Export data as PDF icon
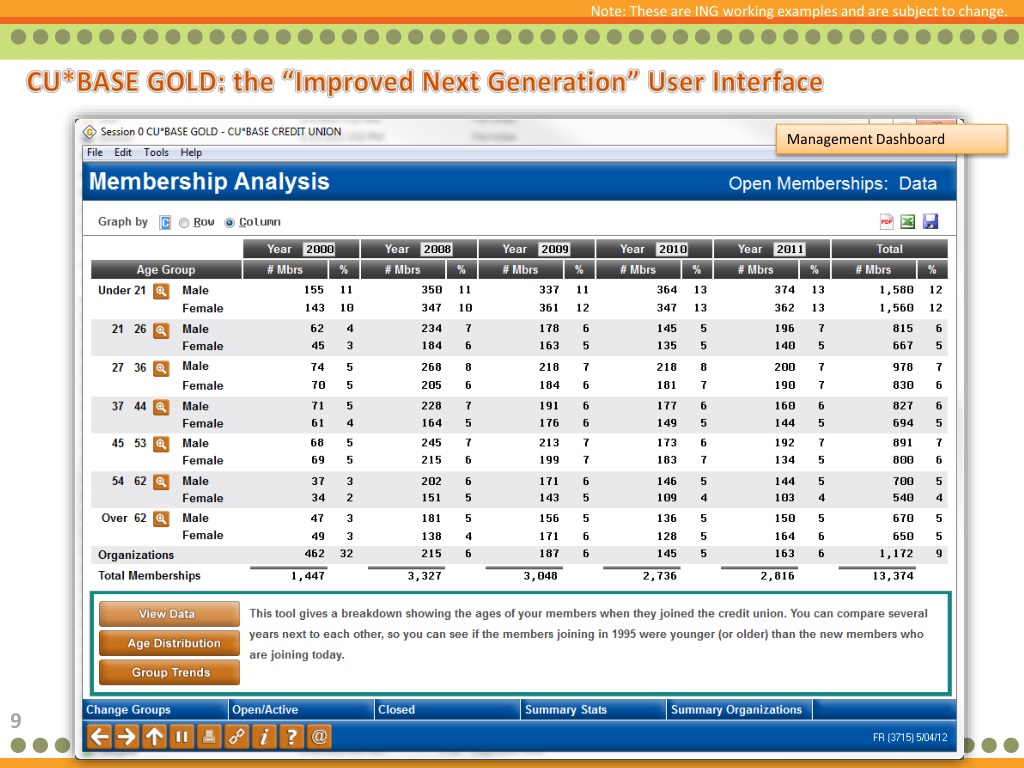Image resolution: width=1024 pixels, height=768 pixels. click(886, 222)
